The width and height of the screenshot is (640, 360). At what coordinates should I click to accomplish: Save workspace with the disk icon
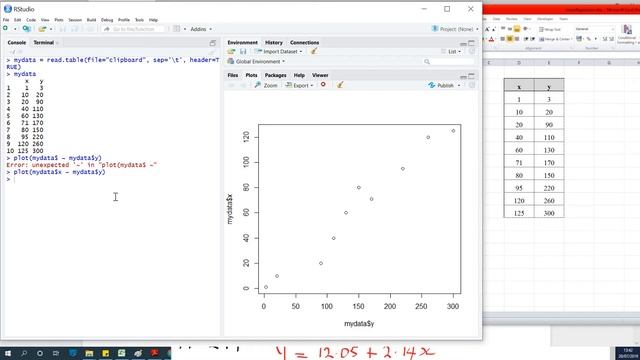[x=243, y=51]
